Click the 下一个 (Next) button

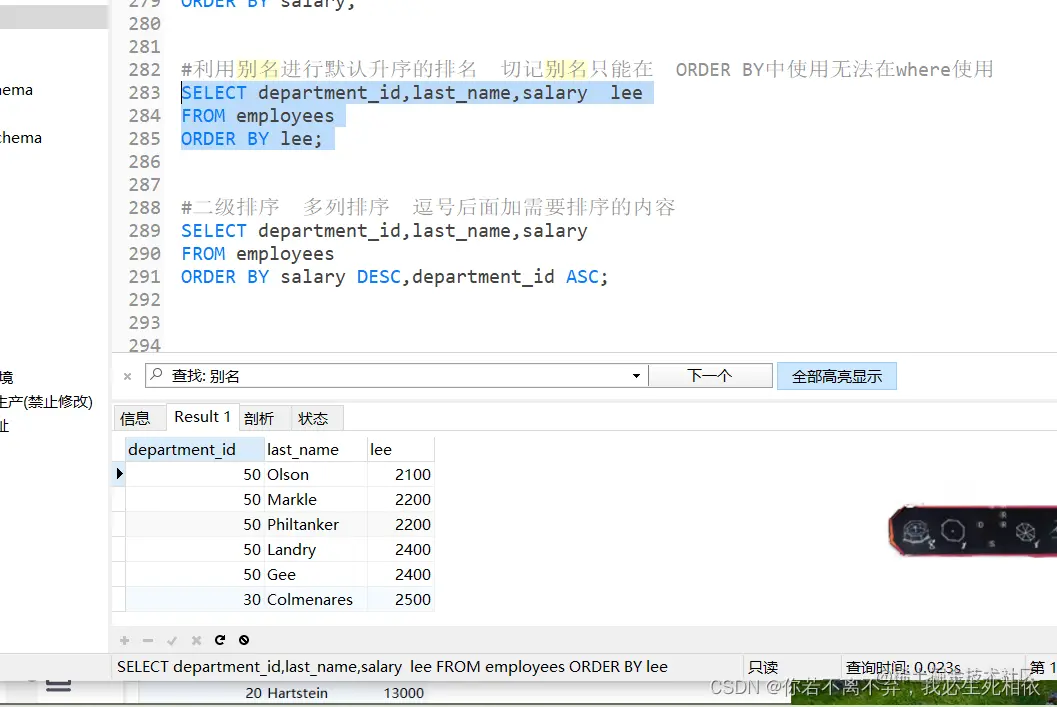pyautogui.click(x=710, y=376)
